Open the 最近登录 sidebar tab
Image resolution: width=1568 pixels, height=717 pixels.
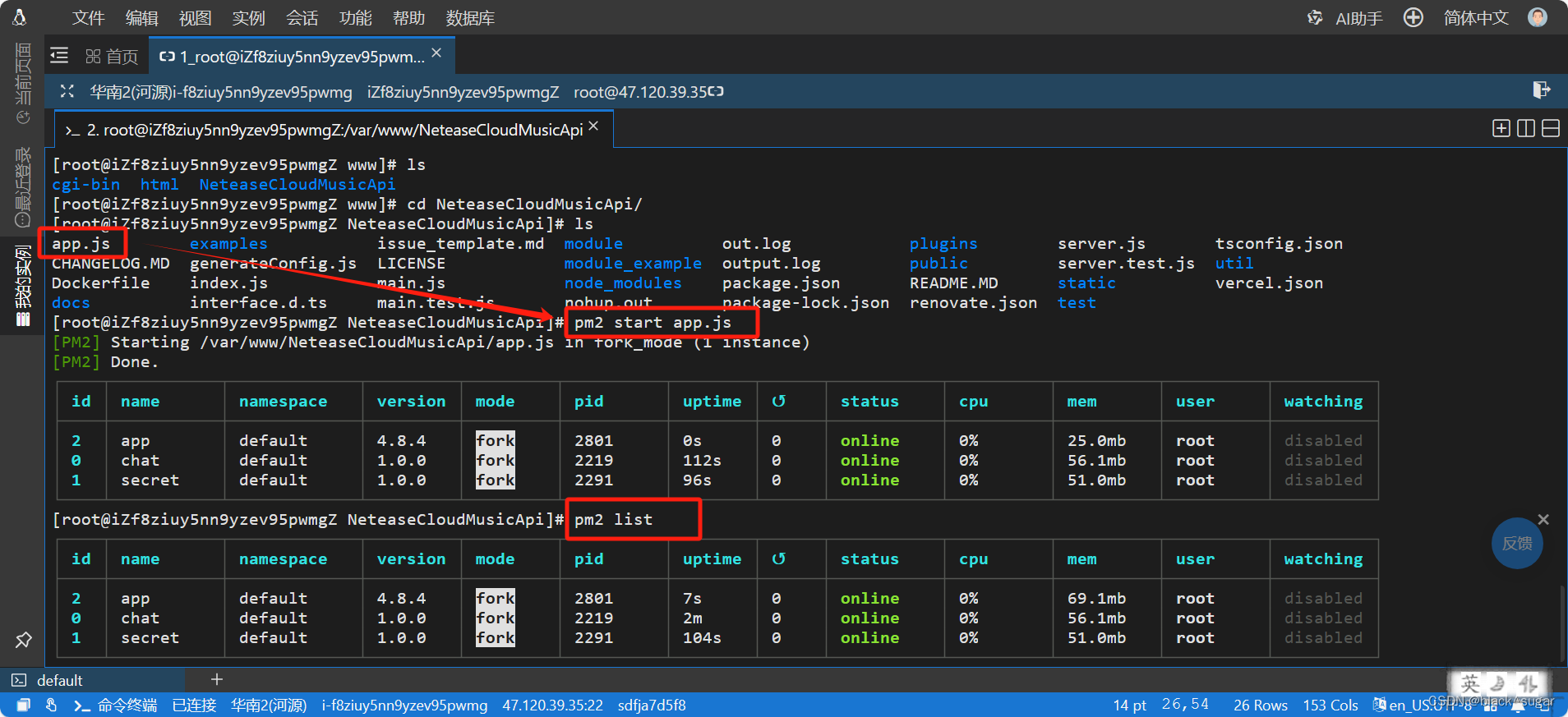click(23, 187)
